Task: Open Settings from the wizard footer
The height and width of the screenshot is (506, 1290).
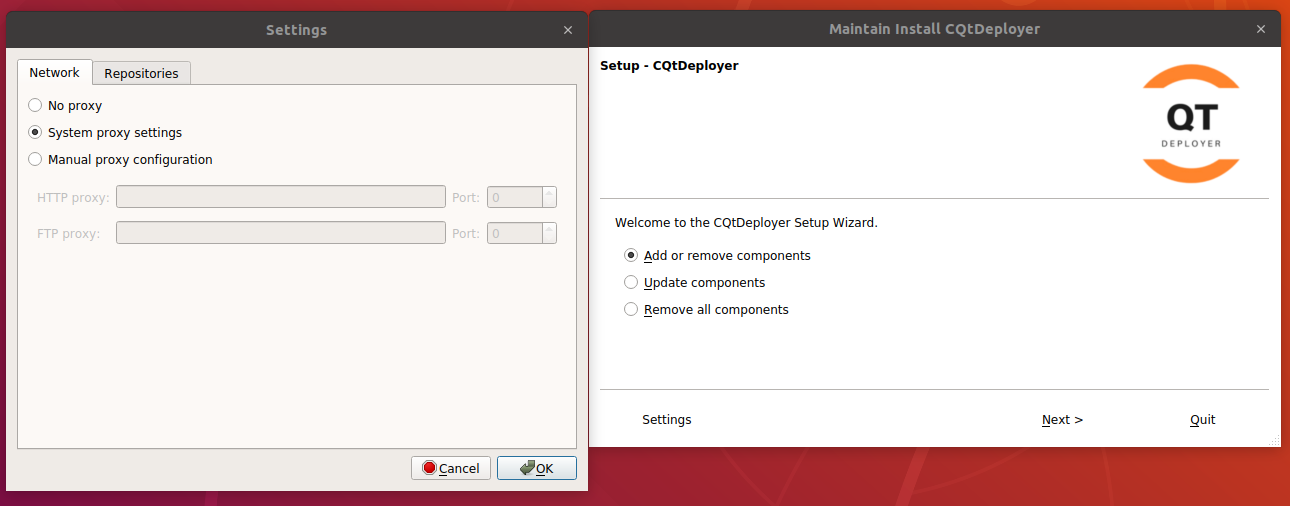Action: (x=666, y=420)
